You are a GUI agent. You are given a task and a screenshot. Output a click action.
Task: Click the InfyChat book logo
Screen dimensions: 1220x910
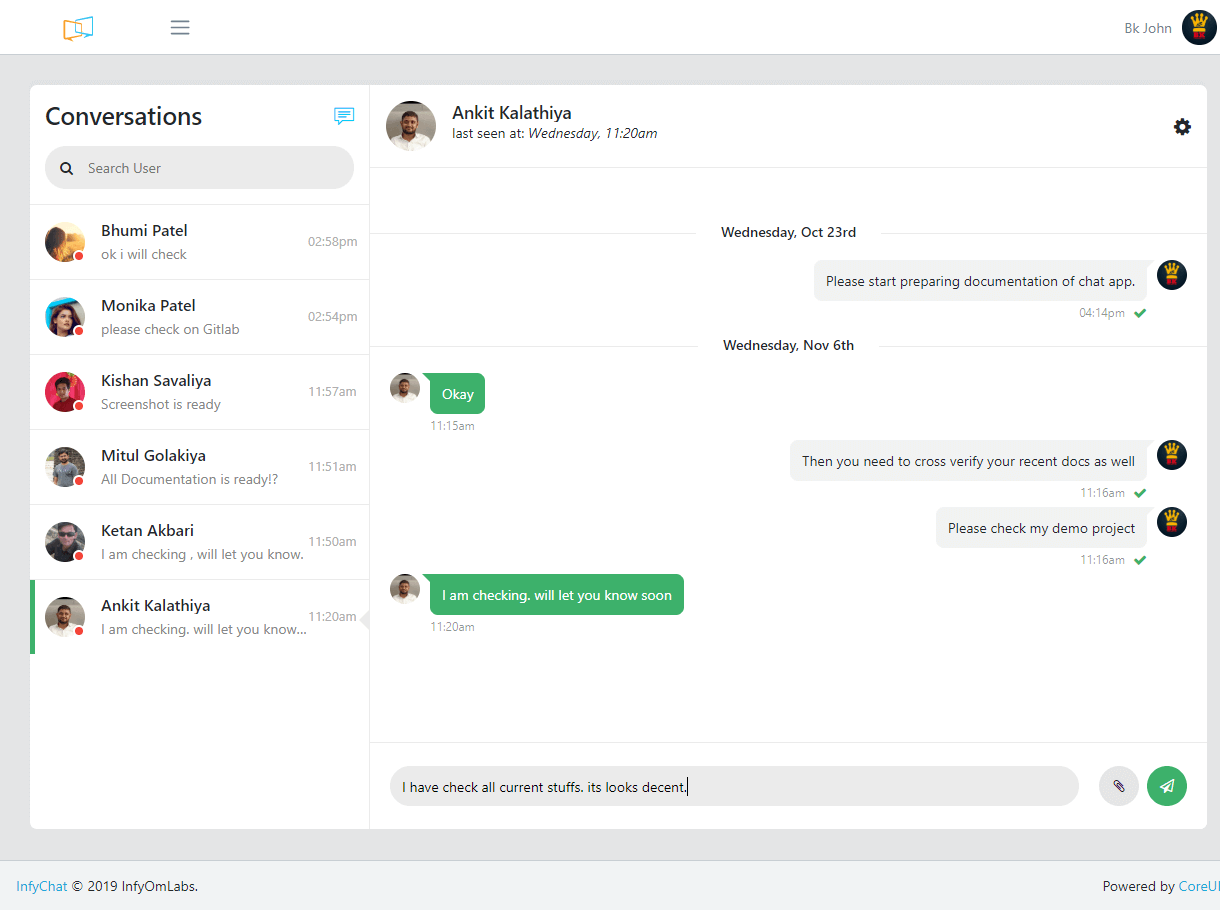78,28
